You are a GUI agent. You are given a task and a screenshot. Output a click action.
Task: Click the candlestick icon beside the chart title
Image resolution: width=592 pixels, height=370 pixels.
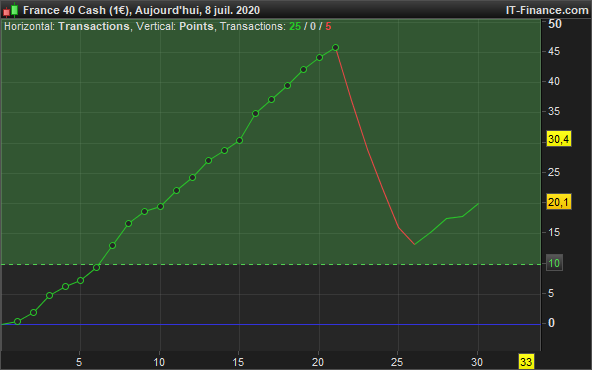point(11,10)
